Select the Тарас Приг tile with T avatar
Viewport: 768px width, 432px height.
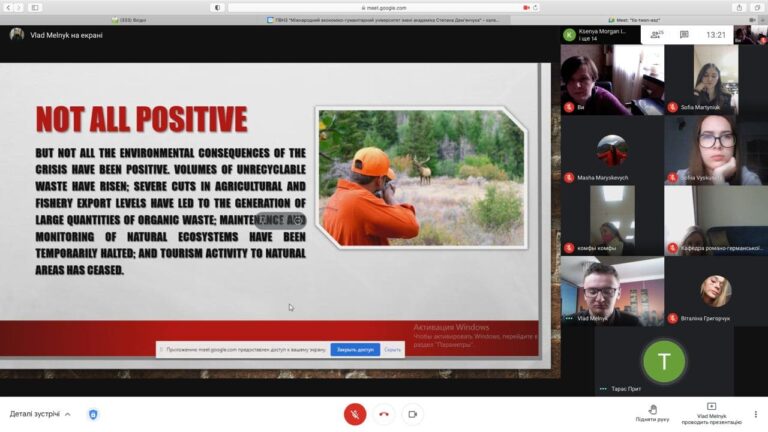click(x=664, y=361)
